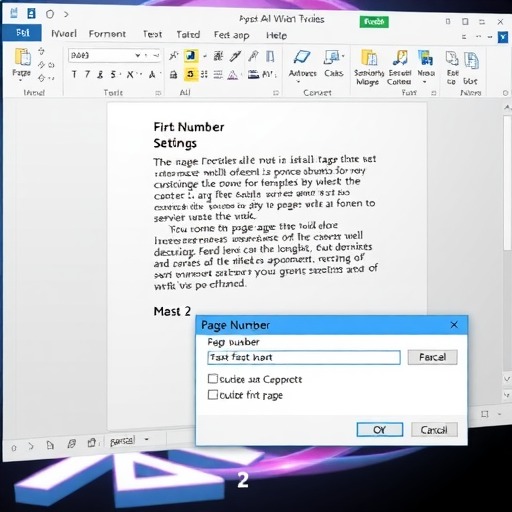Image resolution: width=512 pixels, height=512 pixels.
Task: Click the circle icon in quick access toolbar
Action: click(50, 14)
